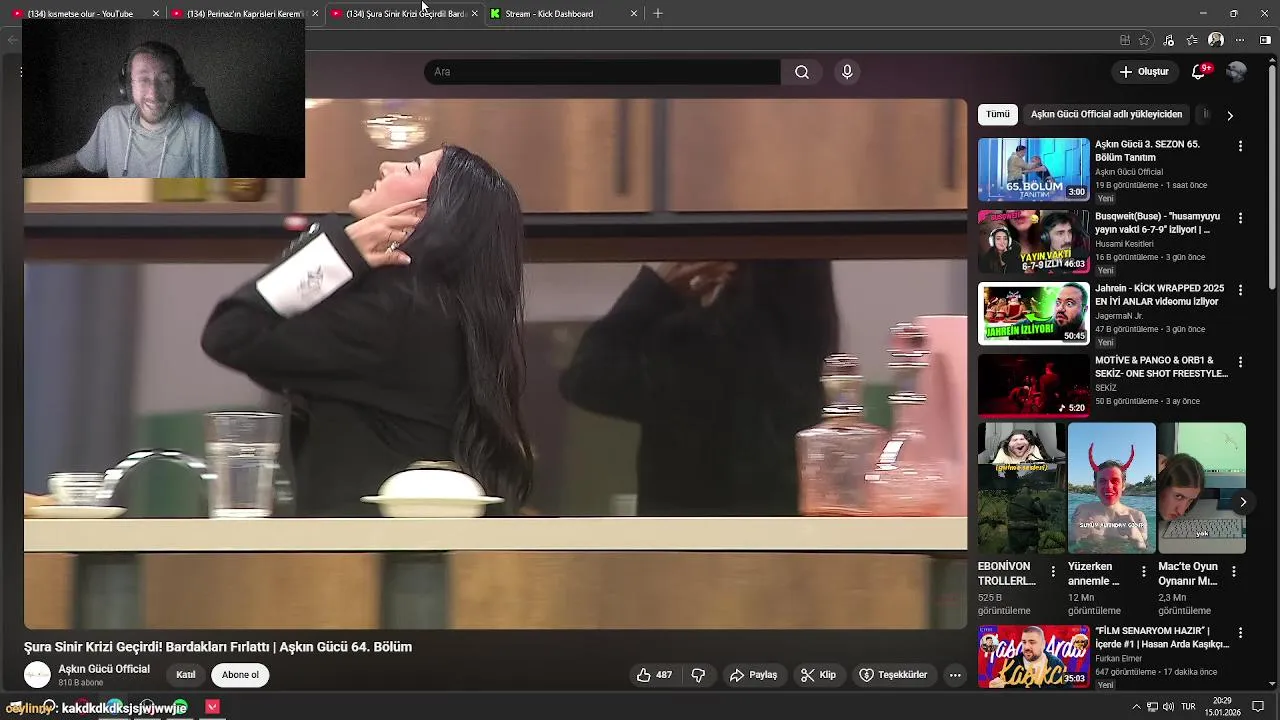Image resolution: width=1280 pixels, height=720 pixels.
Task: Click the YouTube search magnifier button
Action: point(801,72)
